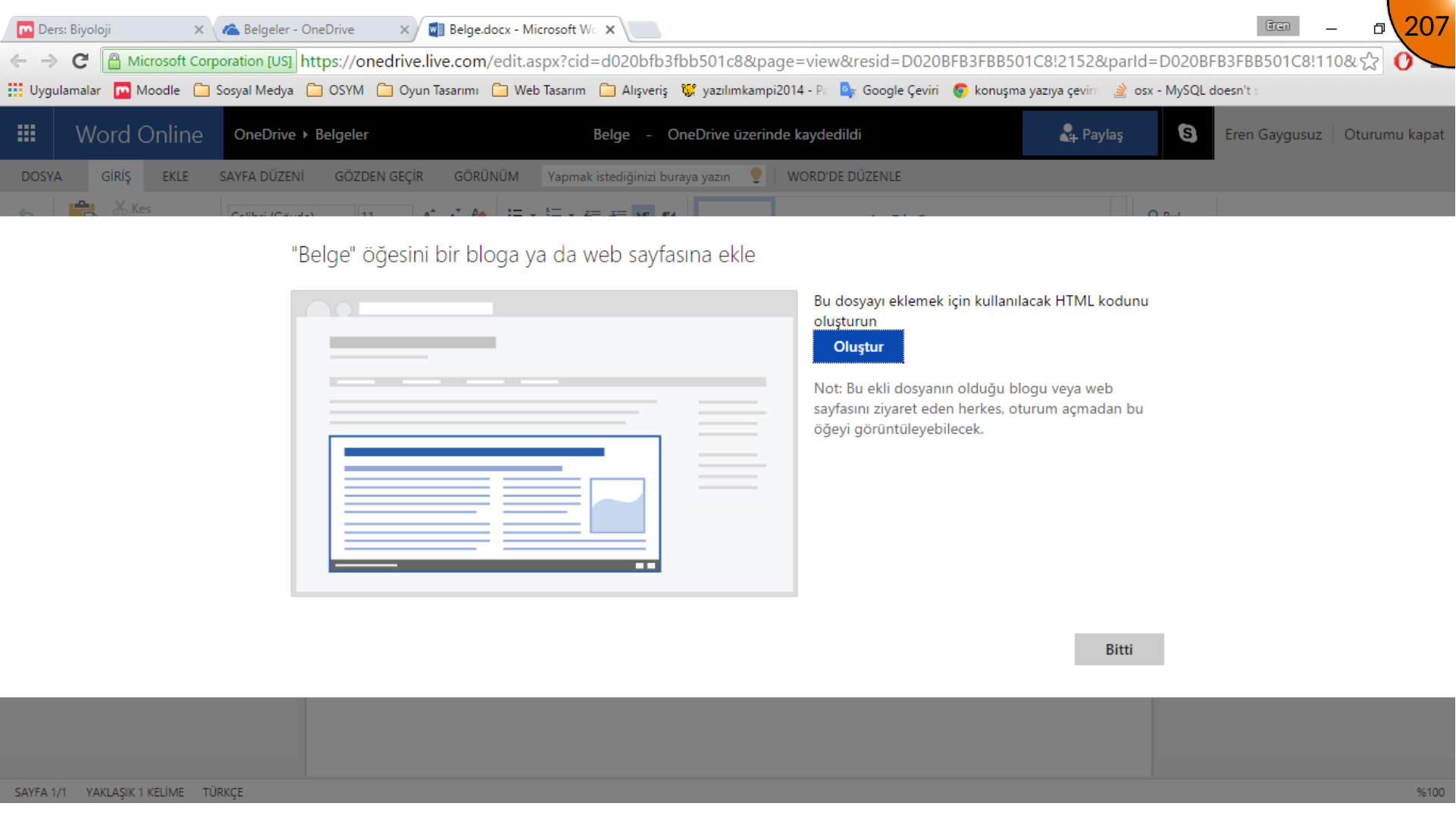The image size is (1456, 819).
Task: Click the Eren profile button
Action: (1277, 26)
